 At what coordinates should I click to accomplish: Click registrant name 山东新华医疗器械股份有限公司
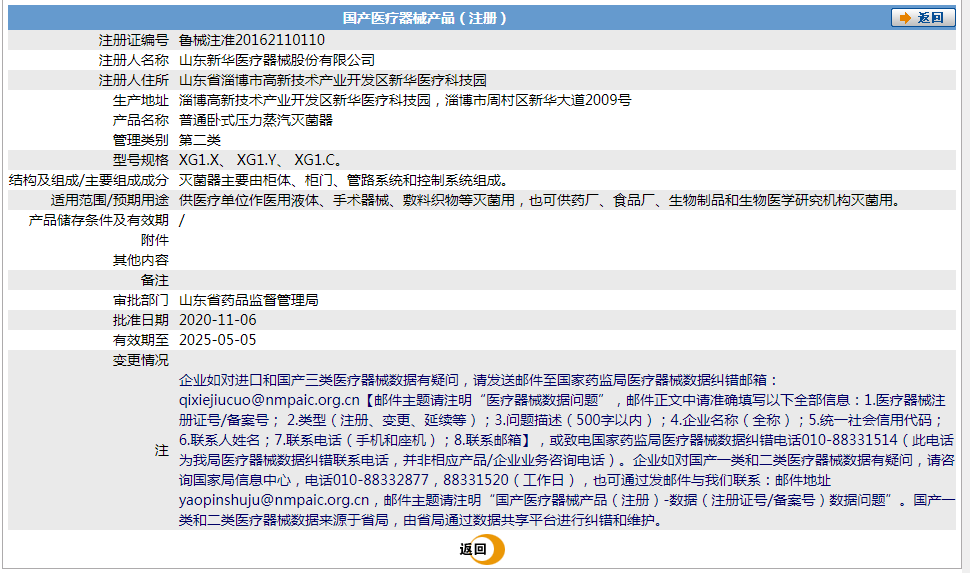(277, 60)
